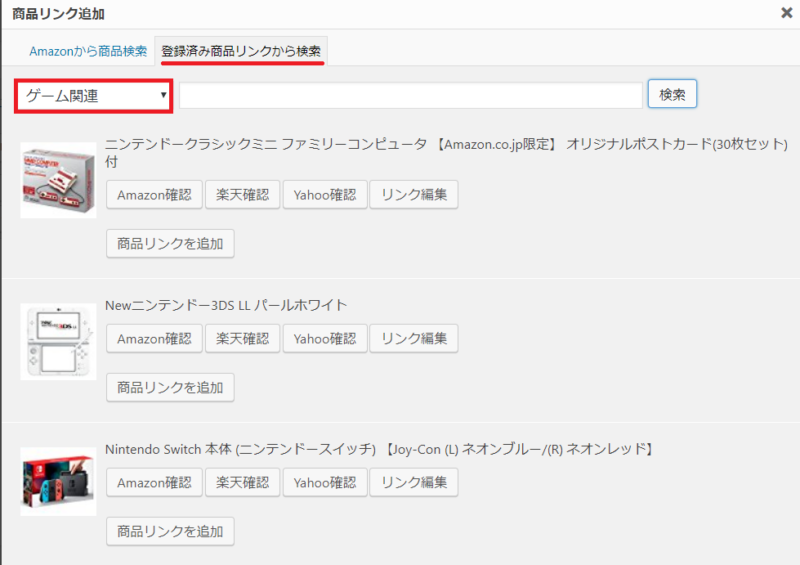Switch to Amazonから商品検索 tab
Image resolution: width=800 pixels, height=565 pixels.
[88, 51]
